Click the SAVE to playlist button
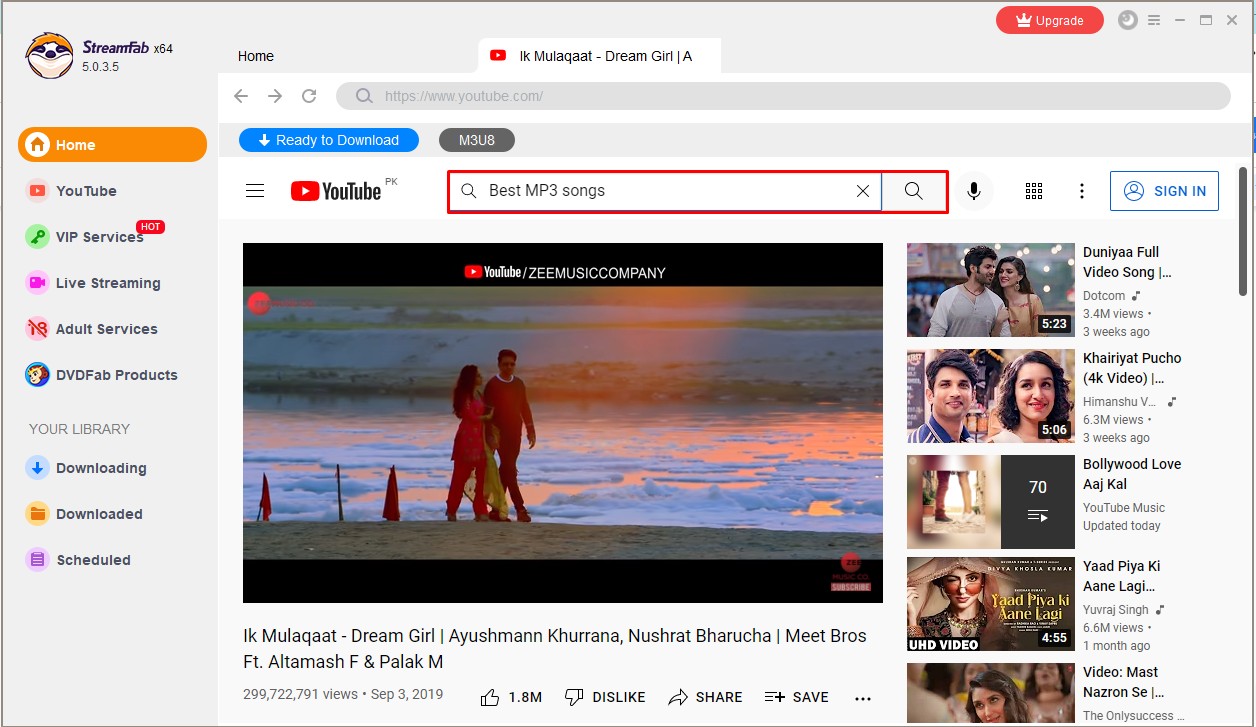The height and width of the screenshot is (727, 1256). click(x=796, y=697)
